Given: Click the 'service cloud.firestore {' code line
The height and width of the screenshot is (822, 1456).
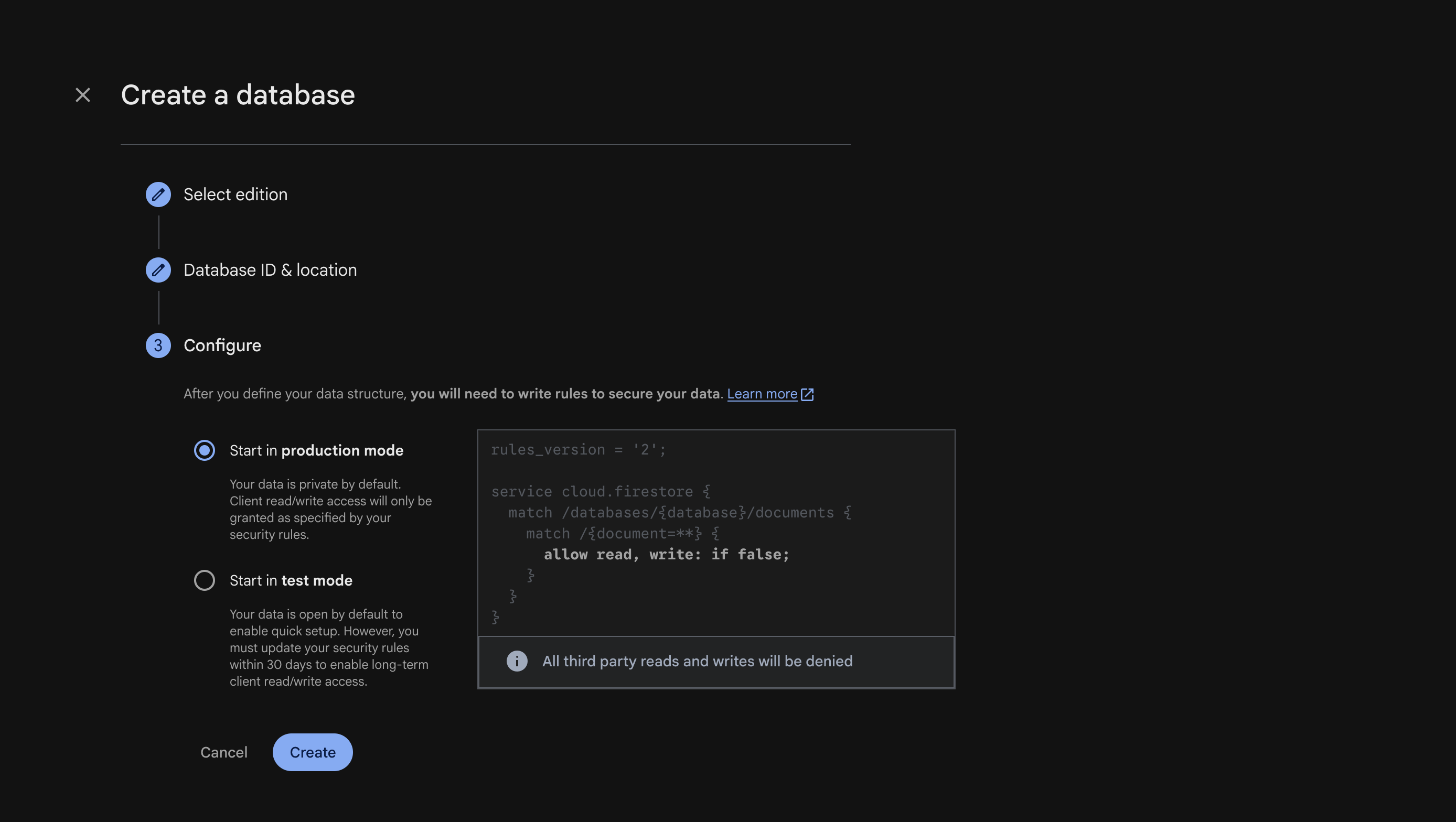Looking at the screenshot, I should [600, 492].
